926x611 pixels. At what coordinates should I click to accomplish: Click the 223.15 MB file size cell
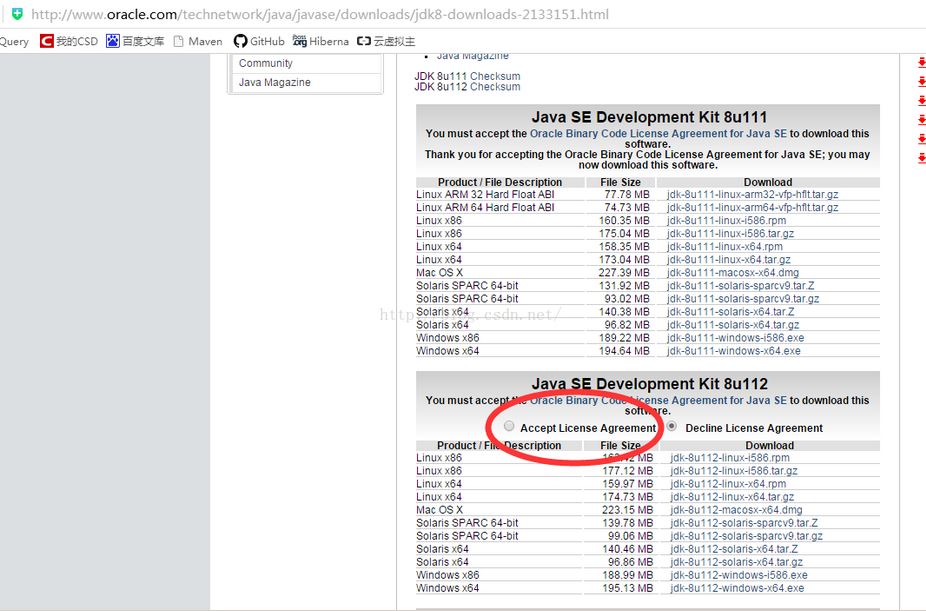point(627,509)
